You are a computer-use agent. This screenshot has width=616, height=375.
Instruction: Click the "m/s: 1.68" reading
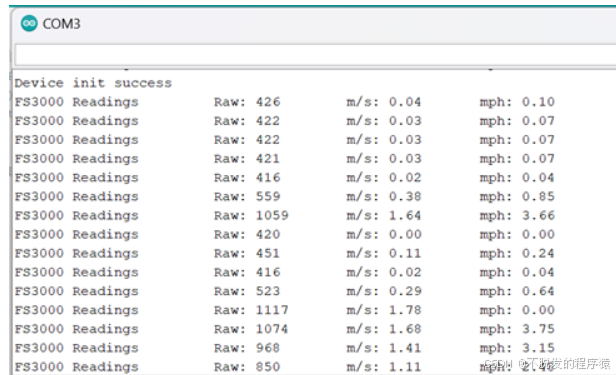(x=383, y=329)
